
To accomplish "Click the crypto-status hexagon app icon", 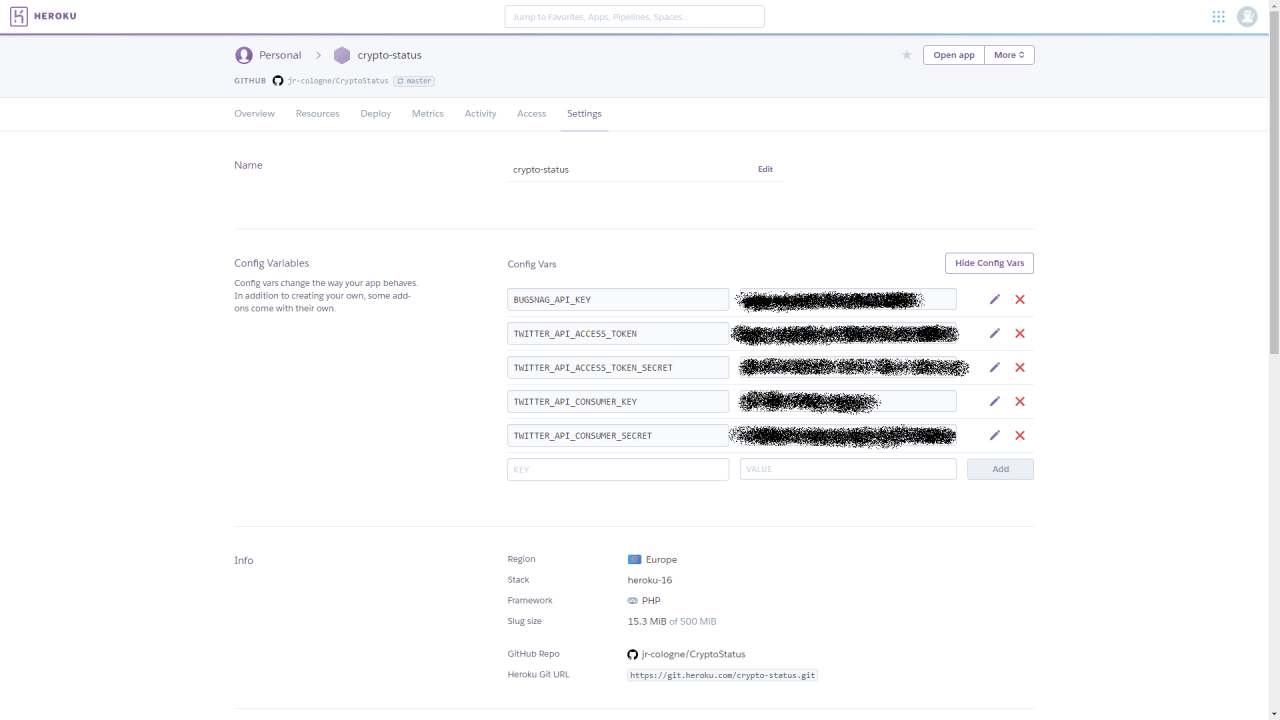I will pyautogui.click(x=342, y=55).
